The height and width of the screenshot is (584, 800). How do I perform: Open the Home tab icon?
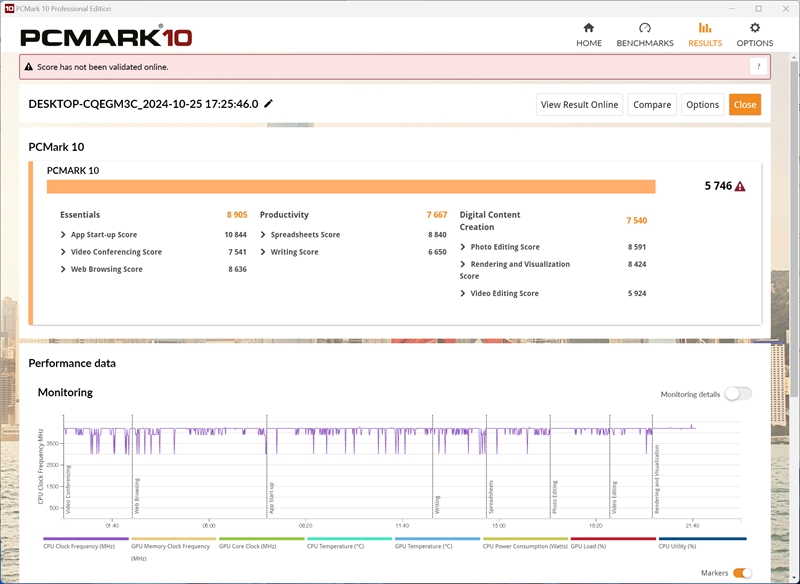click(589, 28)
